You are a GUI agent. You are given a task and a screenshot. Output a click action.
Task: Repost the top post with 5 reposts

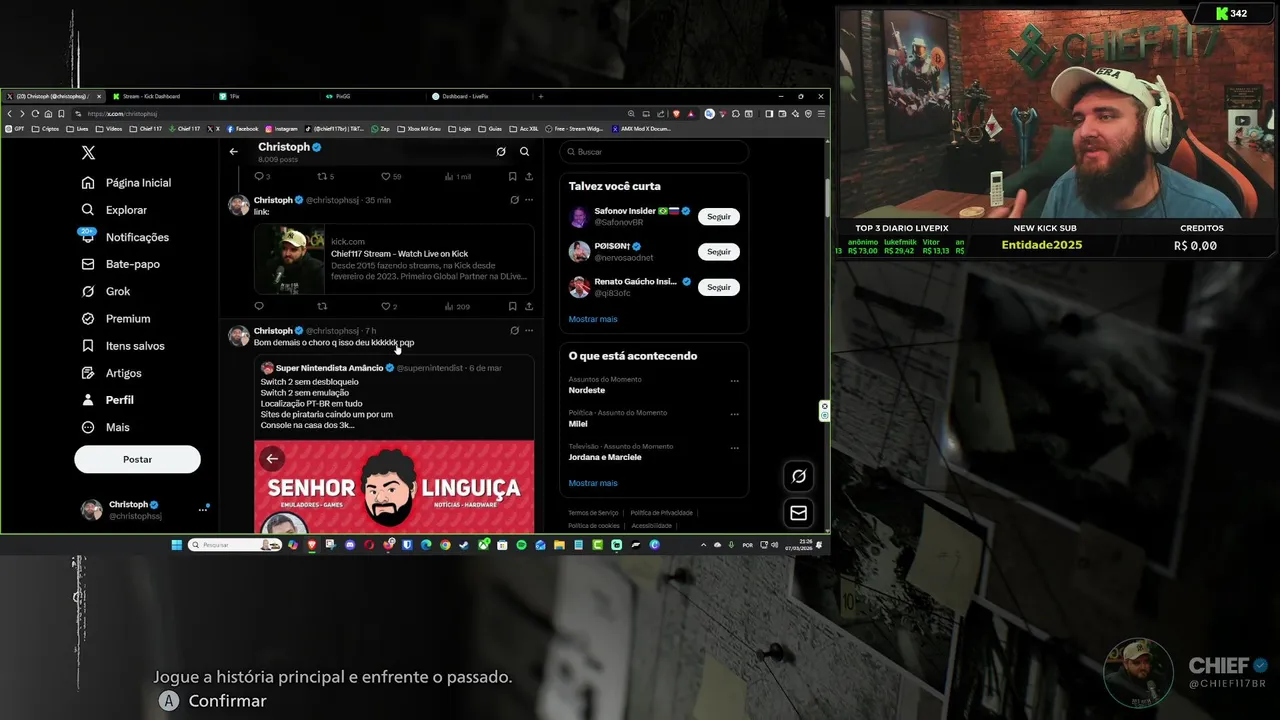click(325, 176)
